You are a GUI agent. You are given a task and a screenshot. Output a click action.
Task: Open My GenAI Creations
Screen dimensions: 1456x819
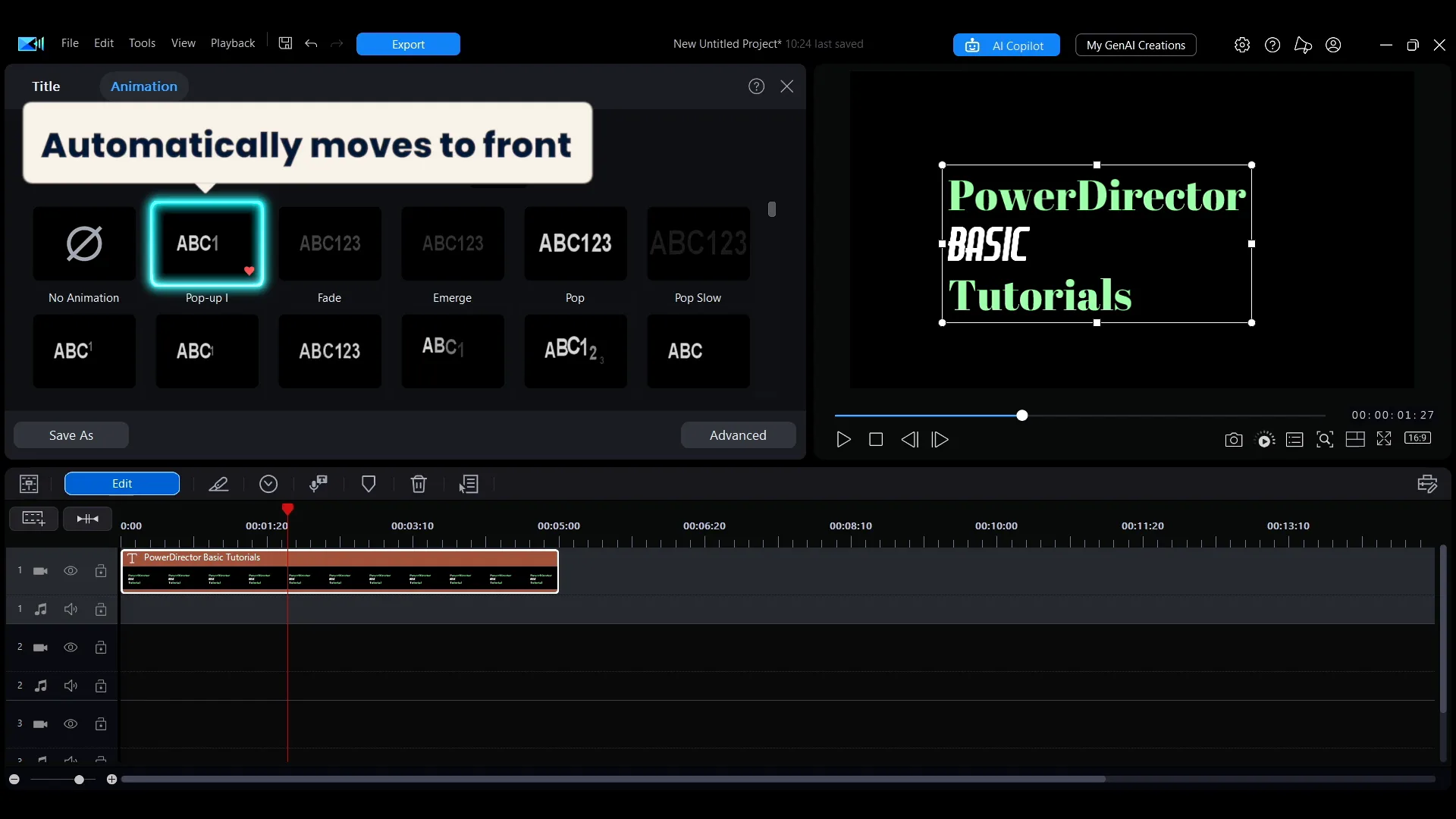pos(1136,45)
